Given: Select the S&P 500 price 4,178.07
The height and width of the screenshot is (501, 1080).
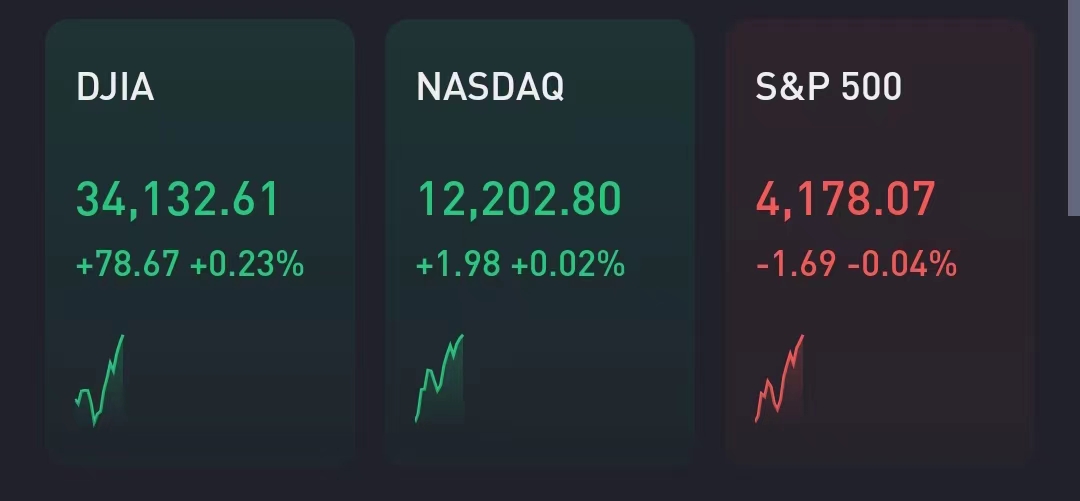Looking at the screenshot, I should coord(846,199).
